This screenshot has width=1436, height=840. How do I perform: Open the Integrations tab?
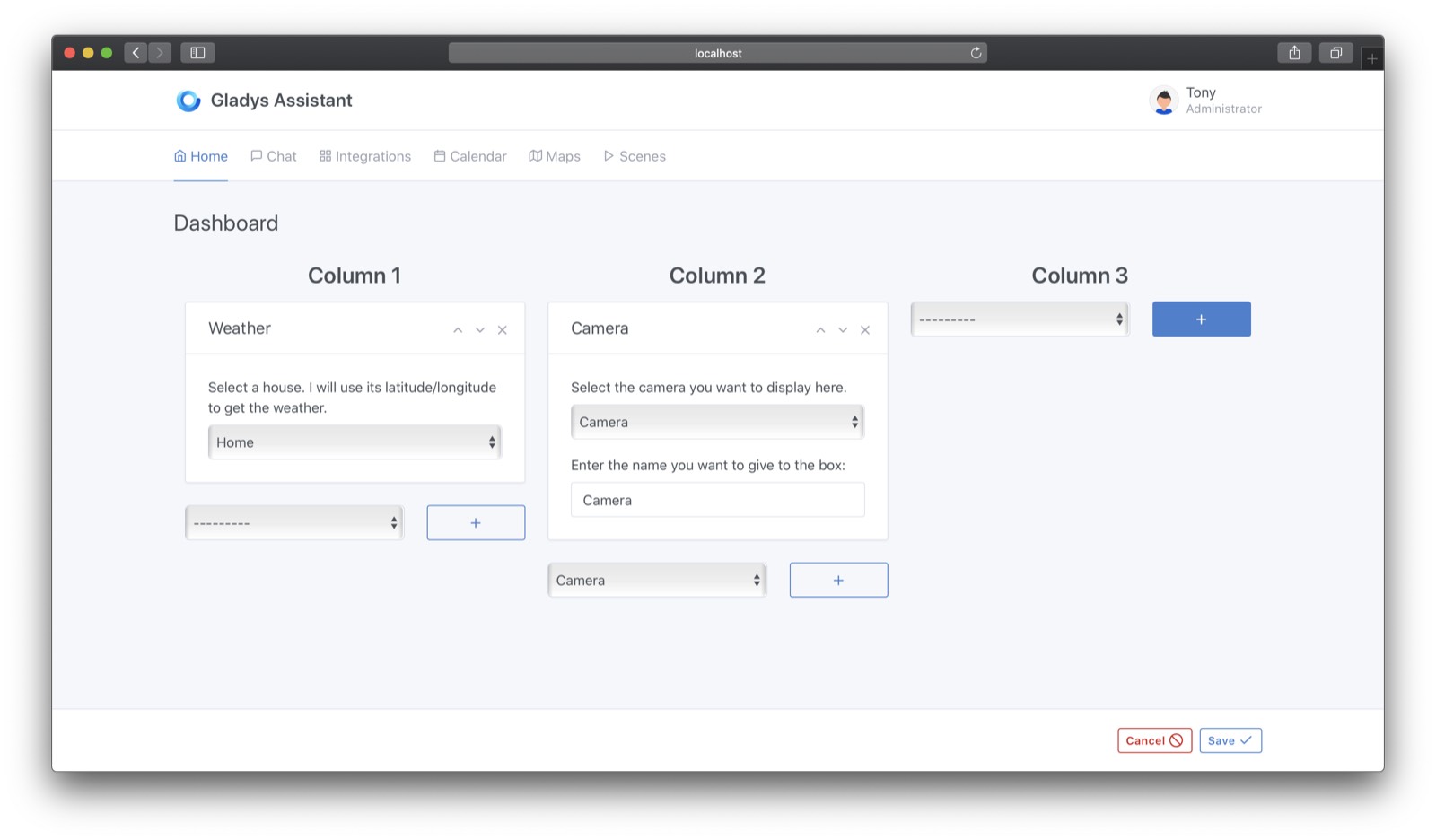[x=364, y=155]
